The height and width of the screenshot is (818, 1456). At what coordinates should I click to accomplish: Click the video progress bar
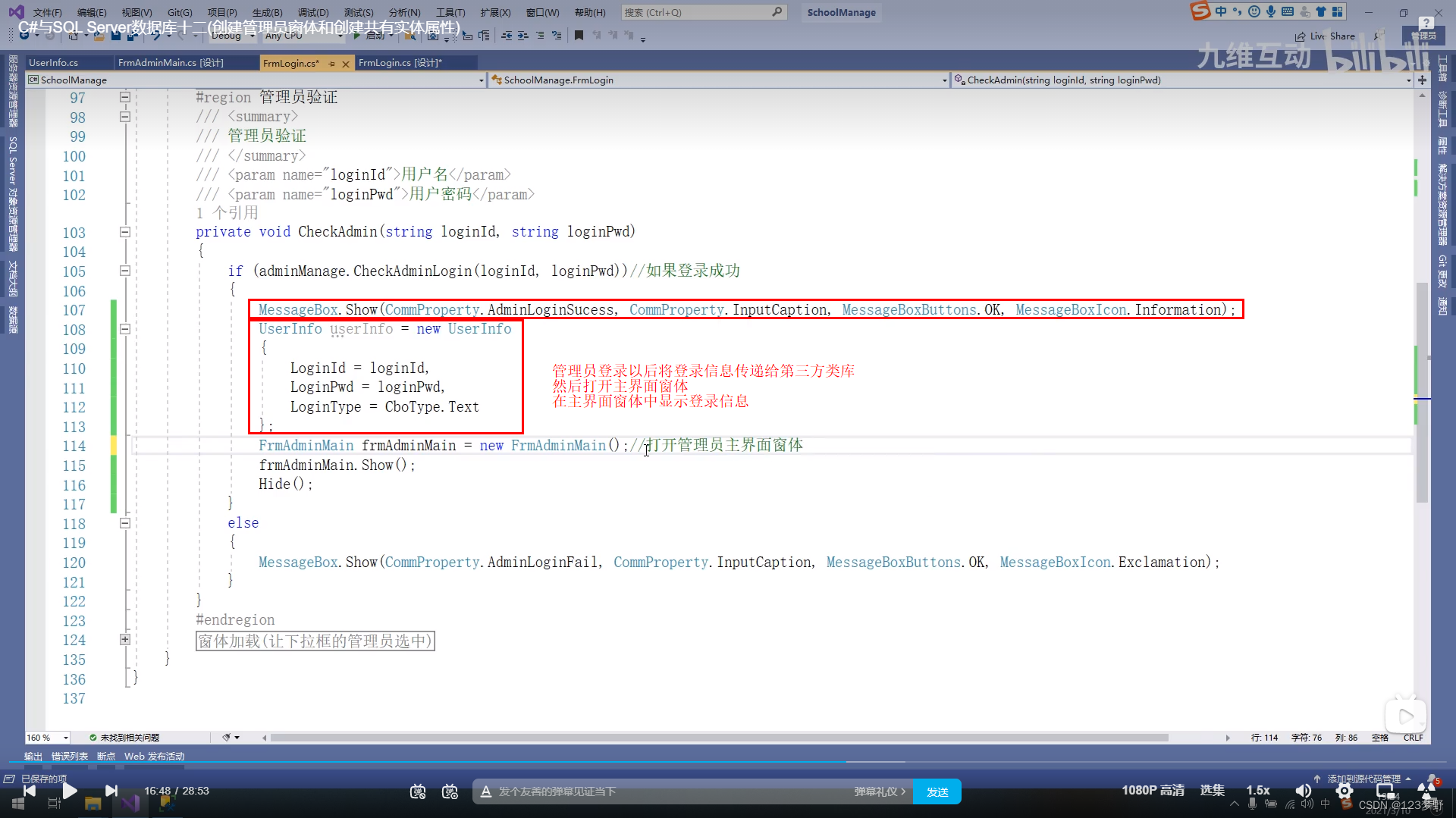[x=728, y=762]
